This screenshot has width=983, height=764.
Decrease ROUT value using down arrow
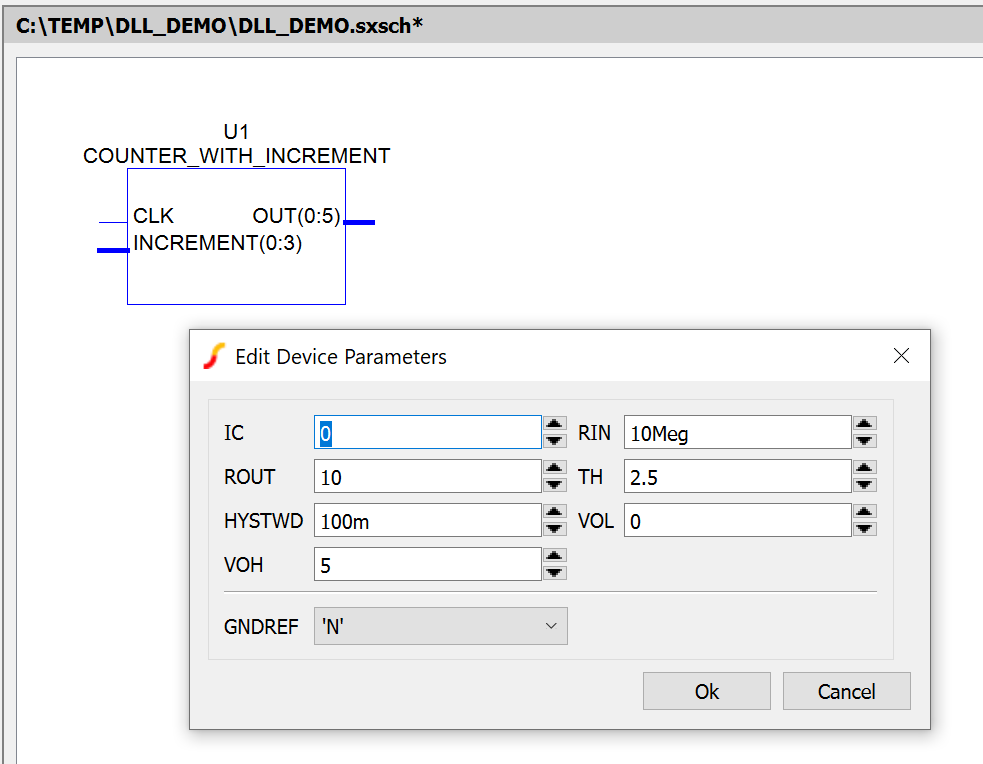(555, 485)
